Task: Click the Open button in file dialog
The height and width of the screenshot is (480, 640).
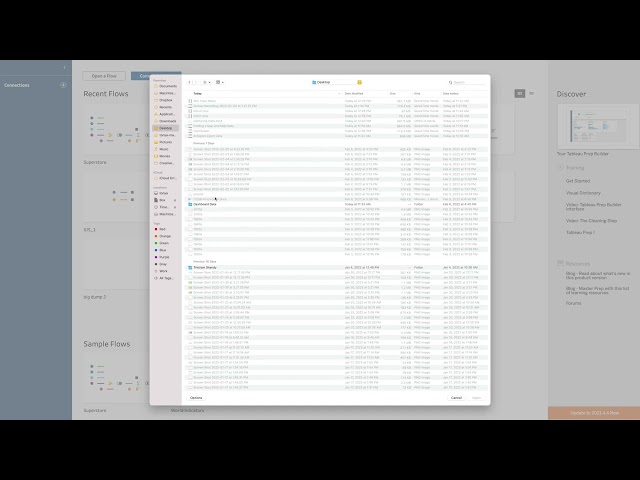Action: 476,398
